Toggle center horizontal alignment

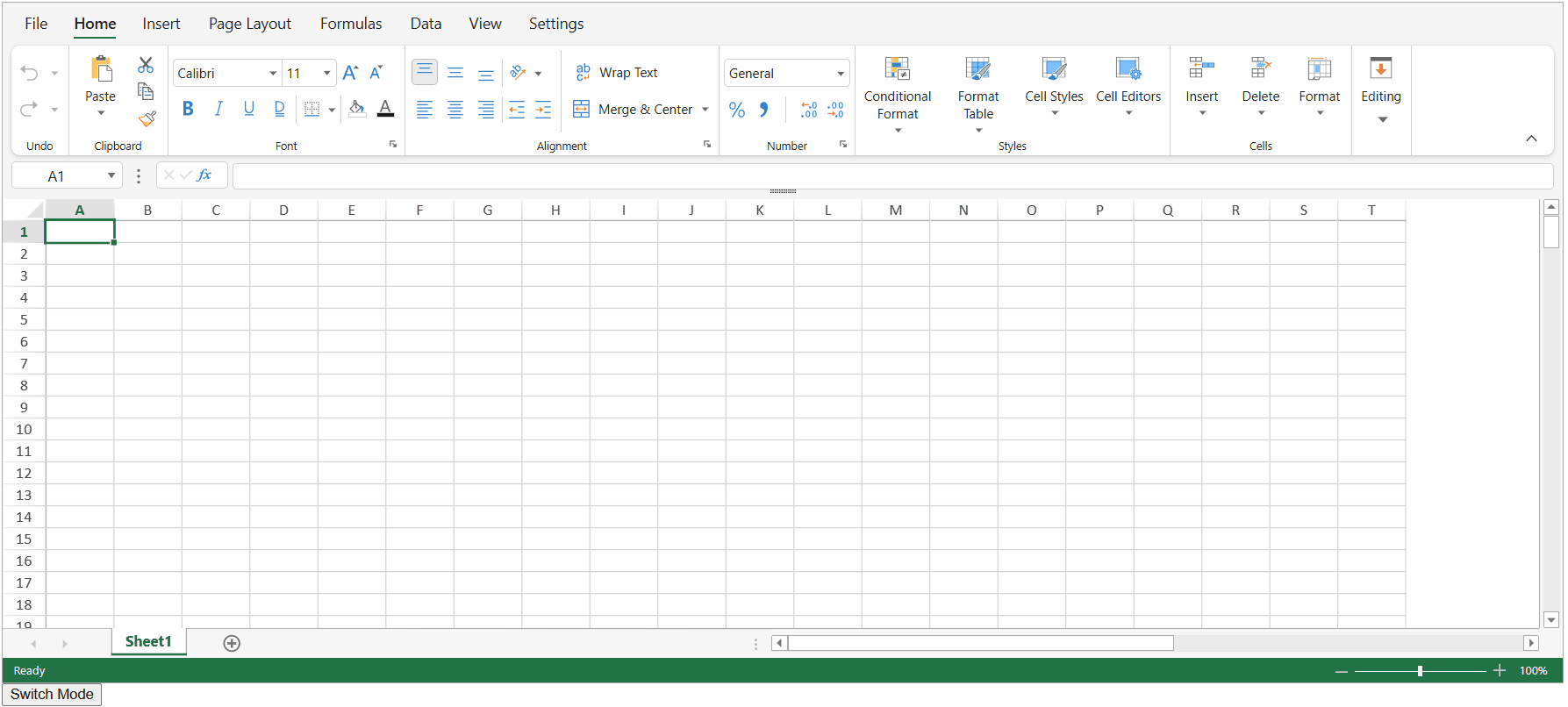point(455,110)
